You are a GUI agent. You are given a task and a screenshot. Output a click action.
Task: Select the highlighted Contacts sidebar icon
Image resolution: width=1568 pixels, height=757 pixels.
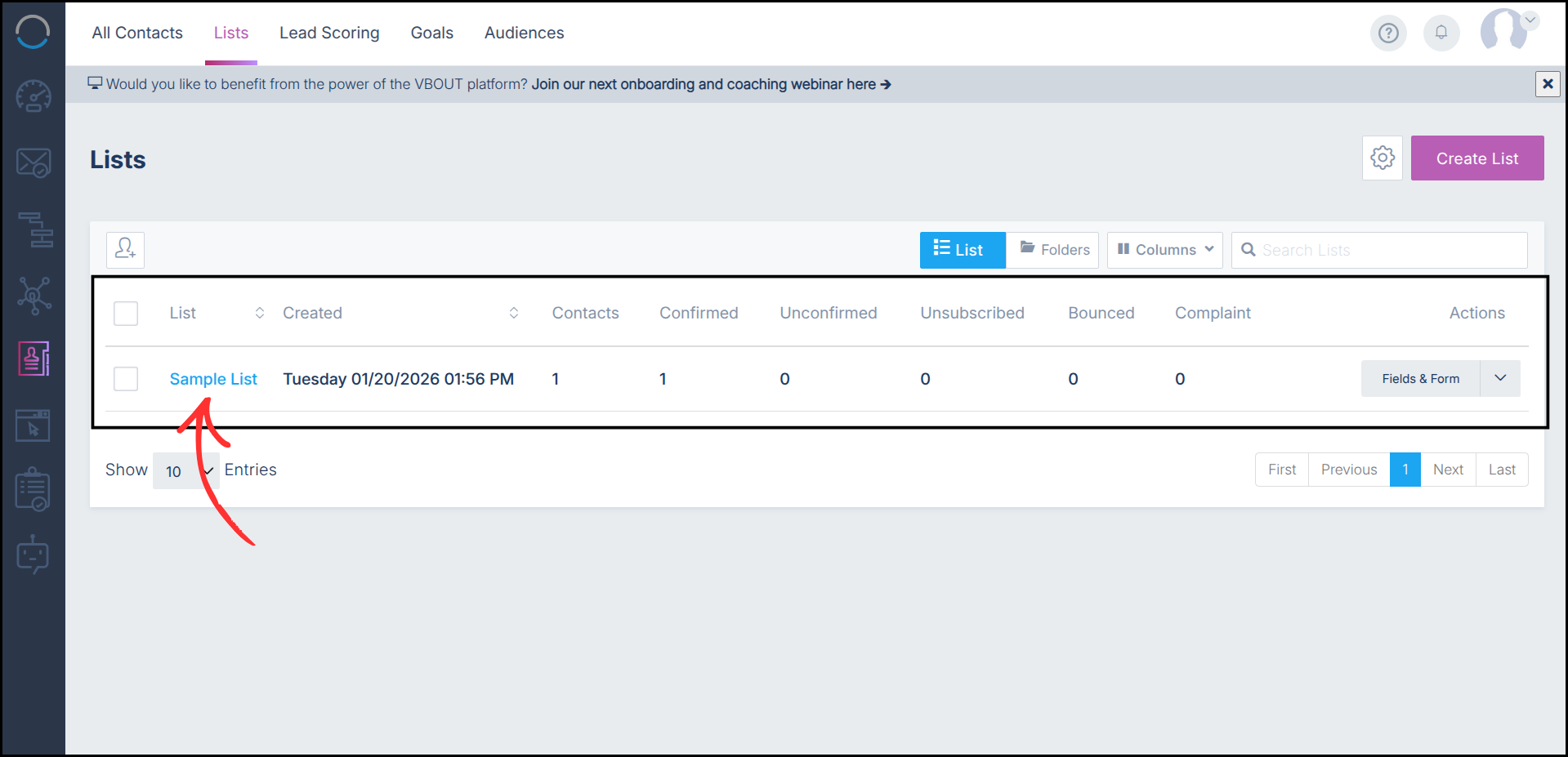tap(33, 358)
